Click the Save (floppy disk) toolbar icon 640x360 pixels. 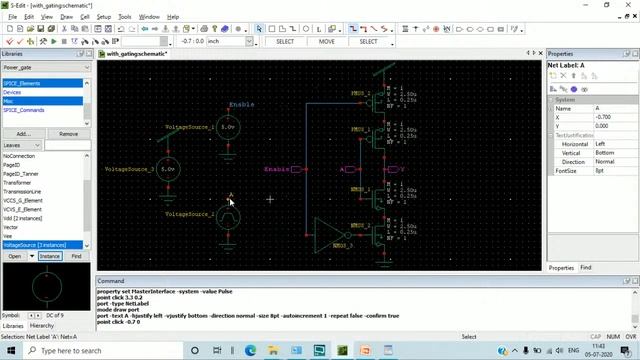(40, 29)
